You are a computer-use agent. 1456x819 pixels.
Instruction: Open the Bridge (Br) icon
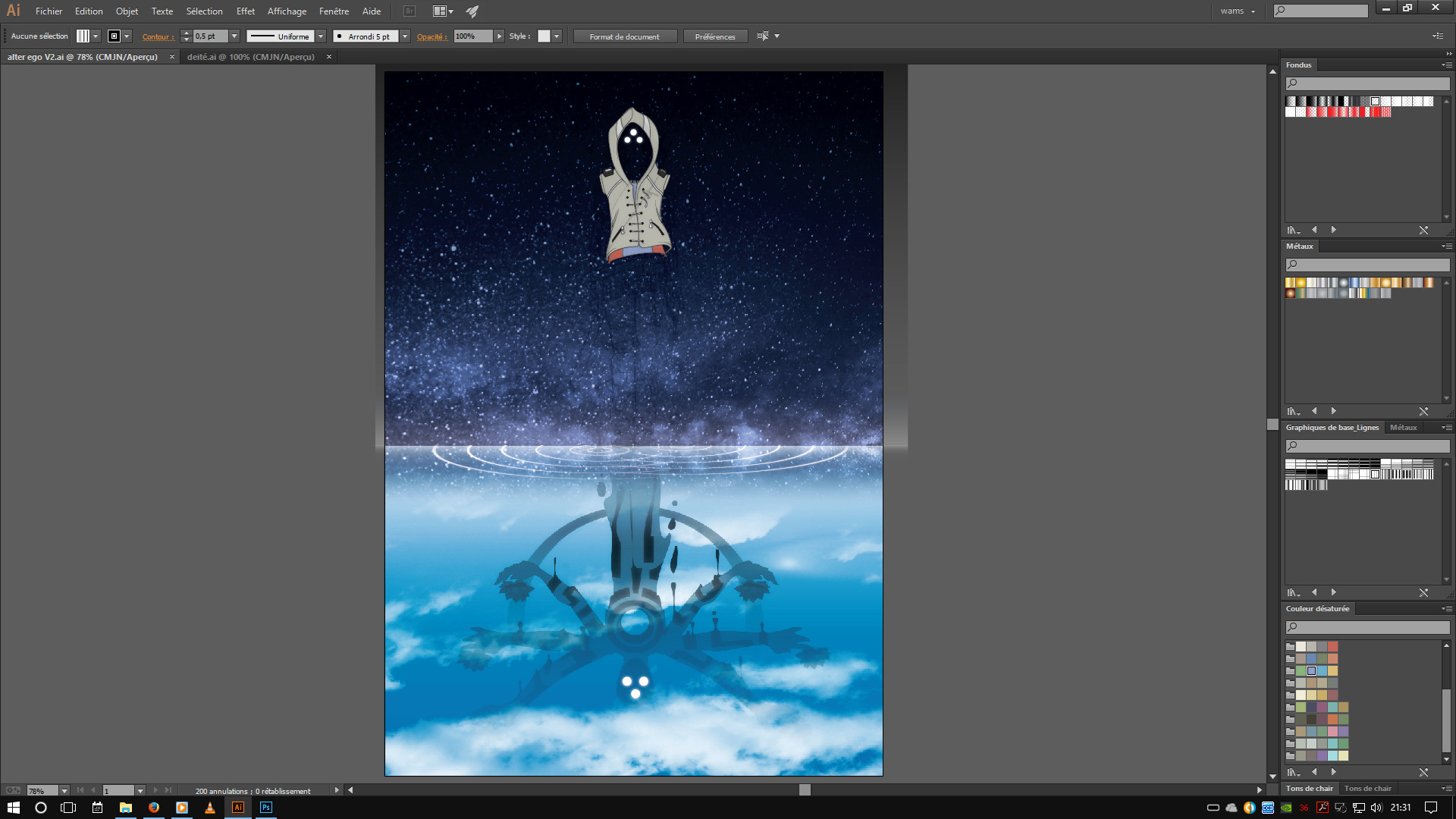409,11
